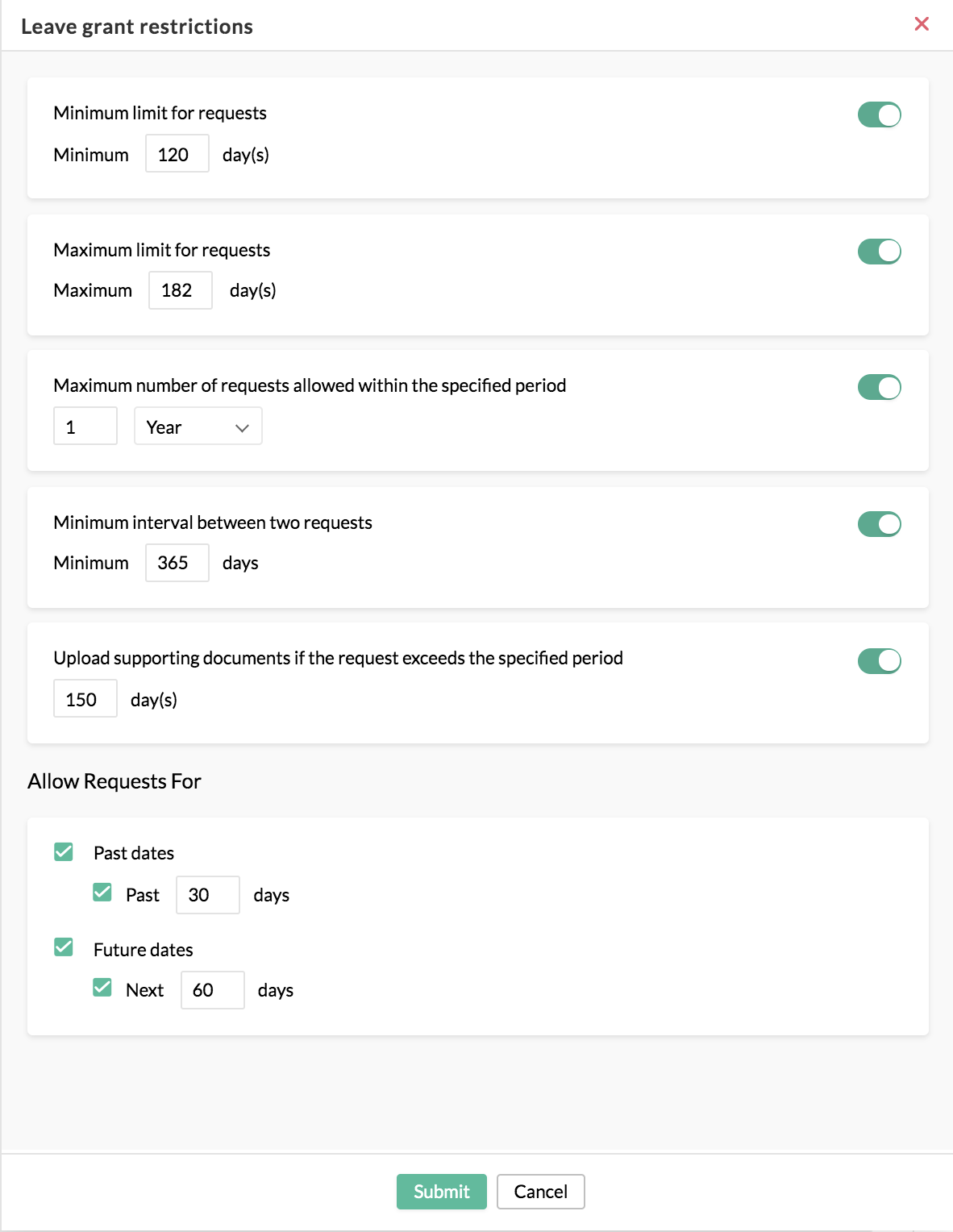Viewport: 953px width, 1232px height.
Task: Click the Cancel button
Action: click(540, 1191)
